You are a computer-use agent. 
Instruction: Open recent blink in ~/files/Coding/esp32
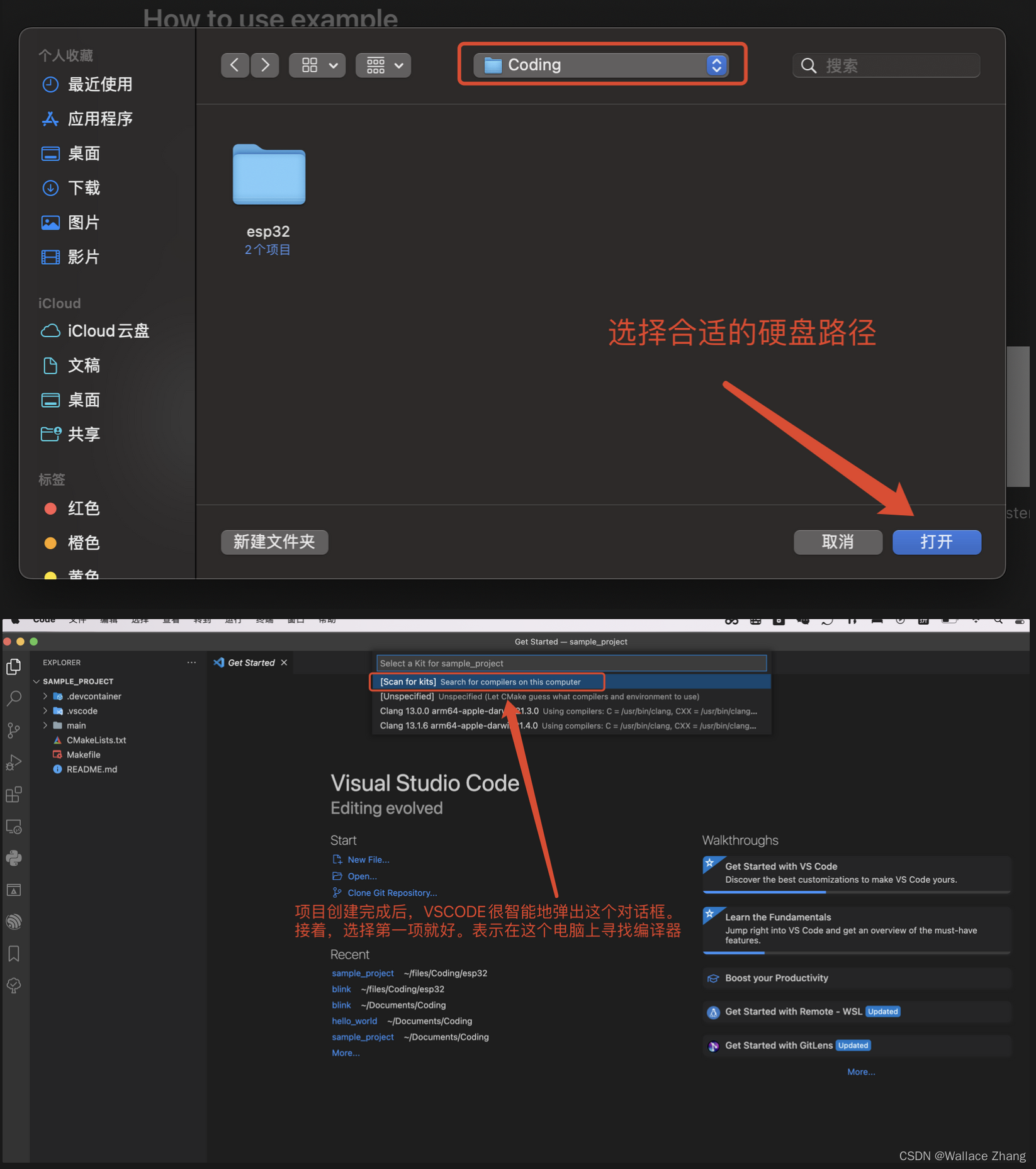pyautogui.click(x=341, y=989)
